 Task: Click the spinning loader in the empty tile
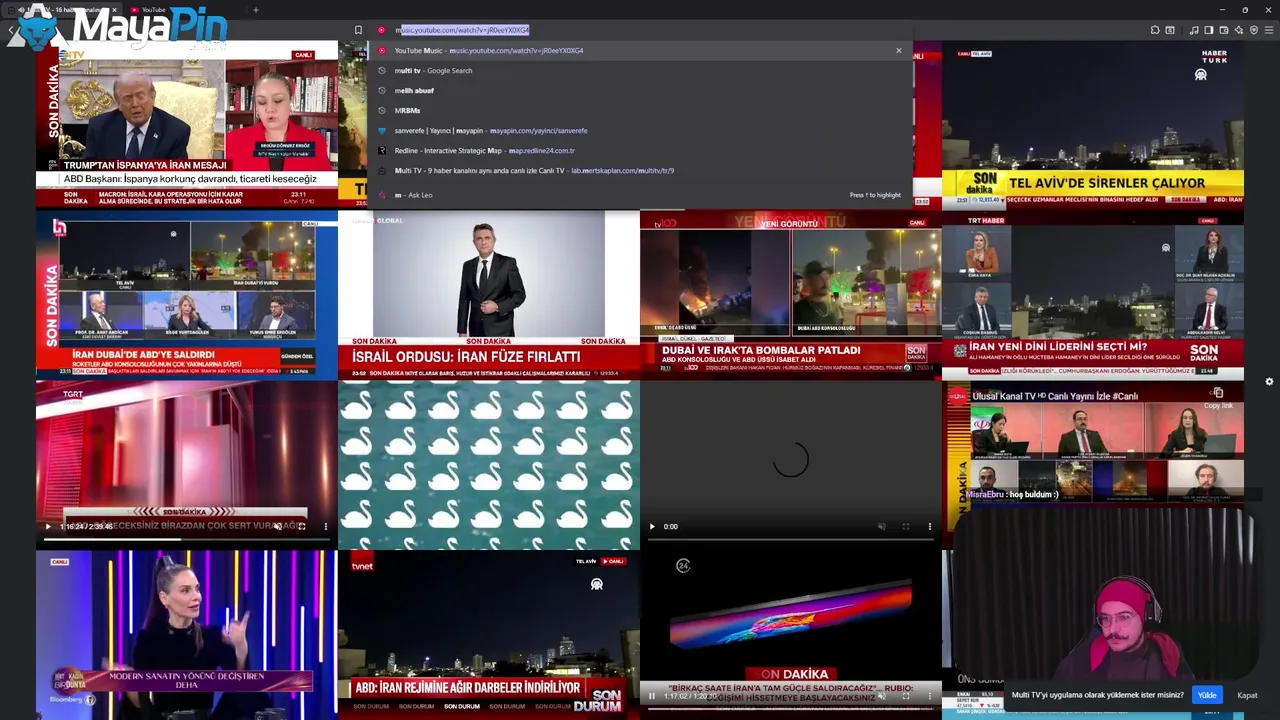click(790, 459)
